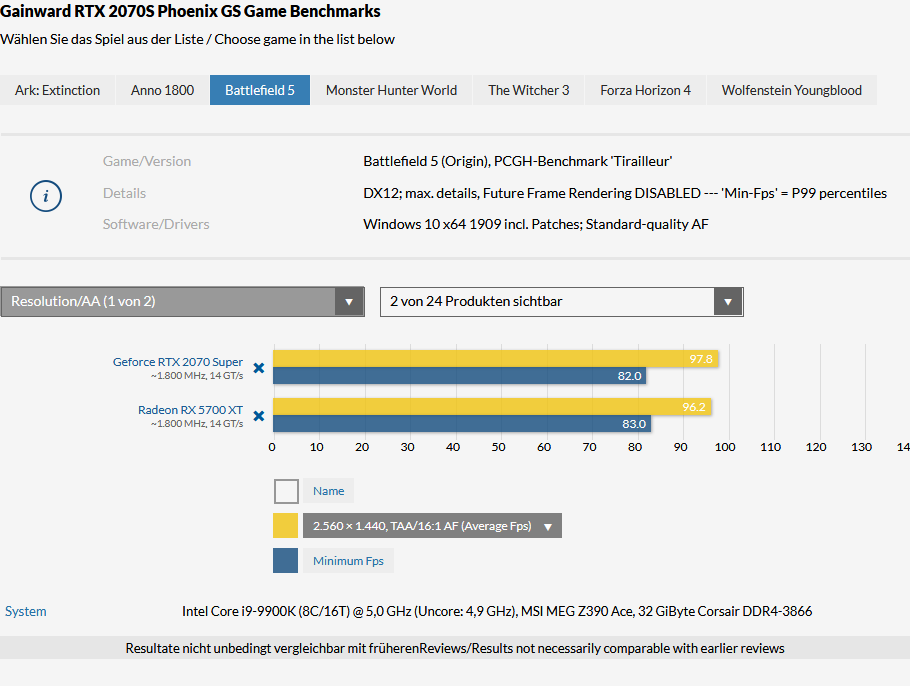Click the Geforce RTX 2070 Super link
910x686 pixels.
click(x=178, y=362)
